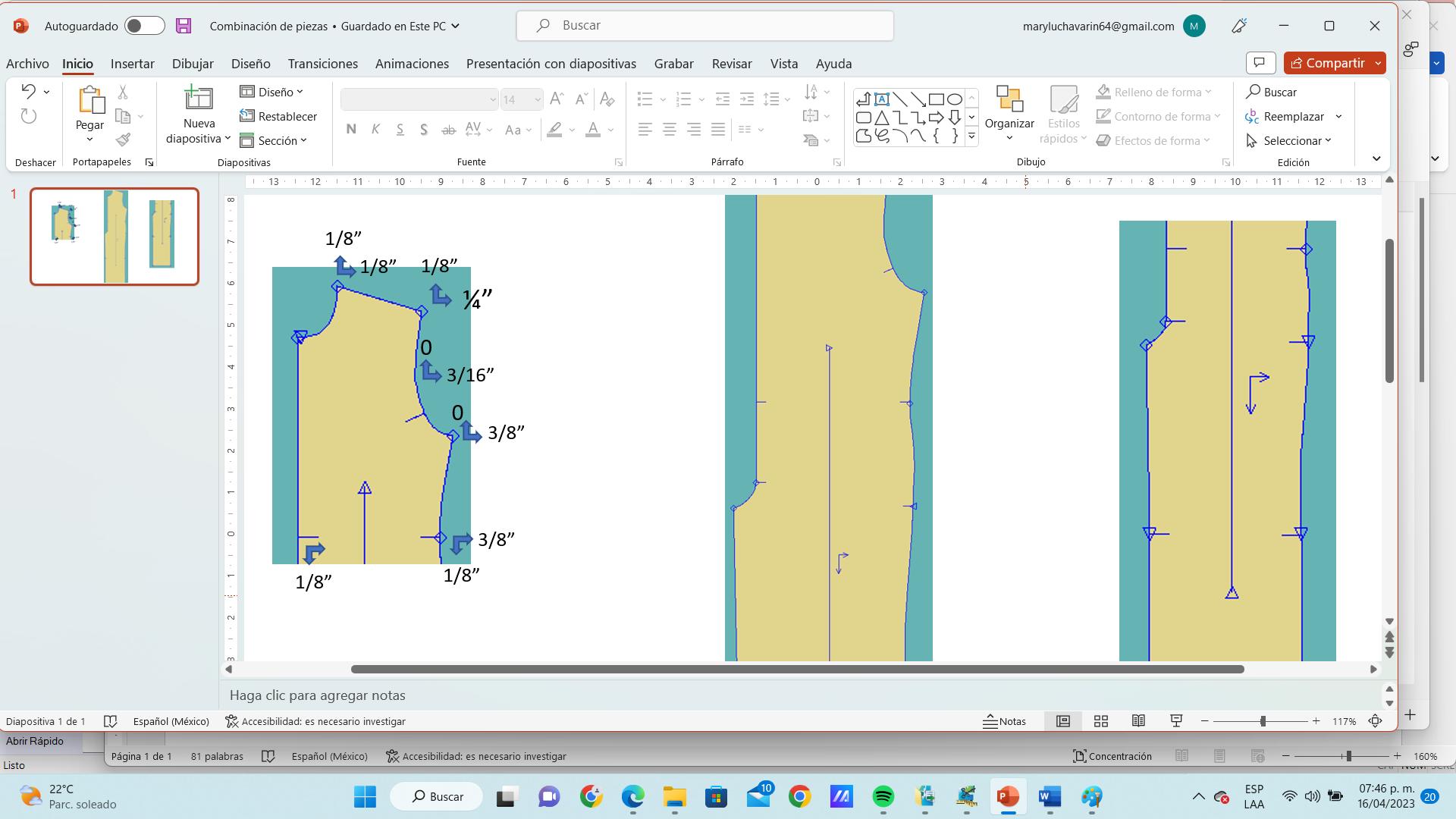This screenshot has height=819, width=1456.
Task: Click the Save floppy disk icon
Action: pos(184,26)
